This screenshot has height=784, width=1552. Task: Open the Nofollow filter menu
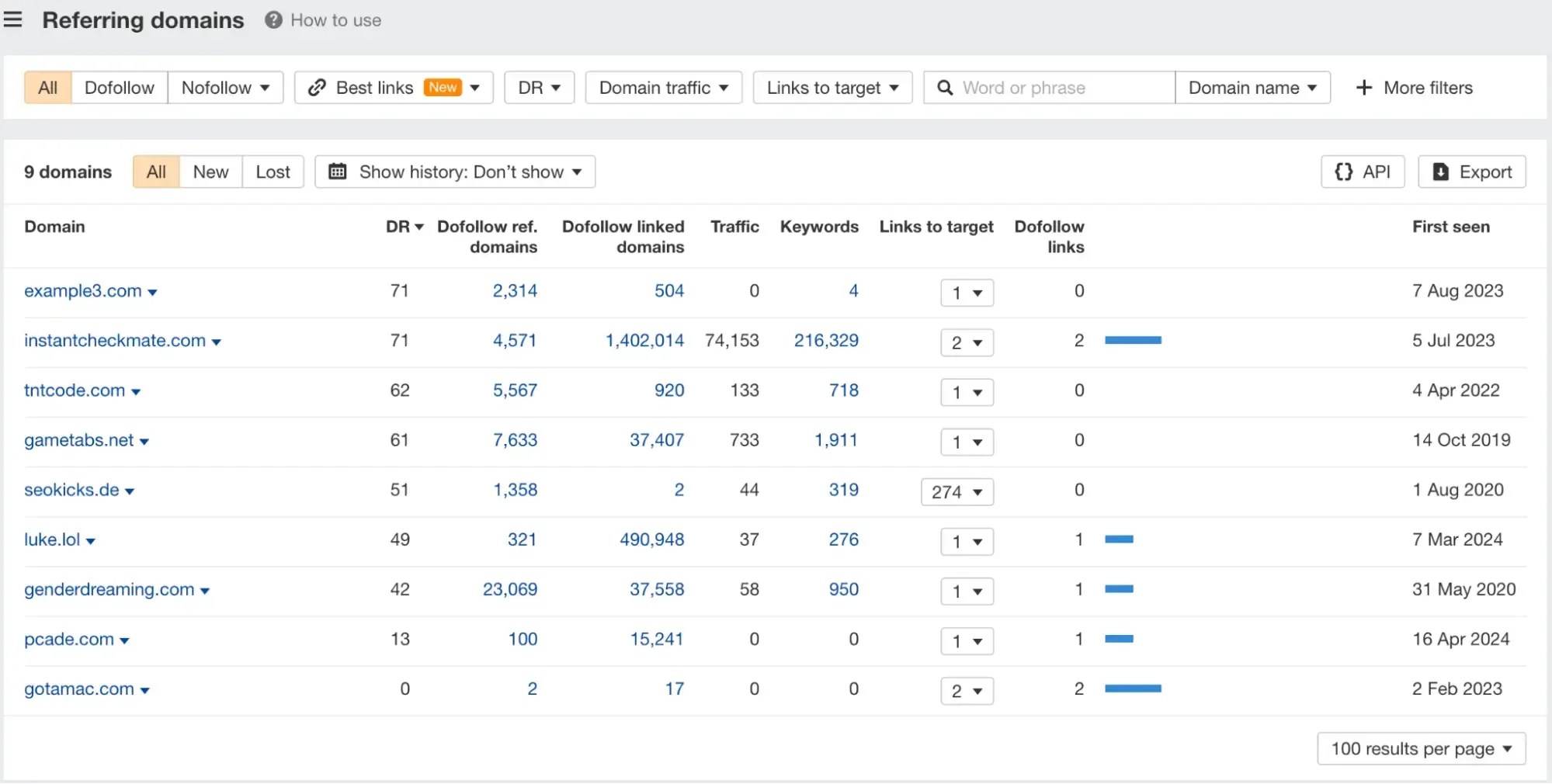click(x=225, y=88)
